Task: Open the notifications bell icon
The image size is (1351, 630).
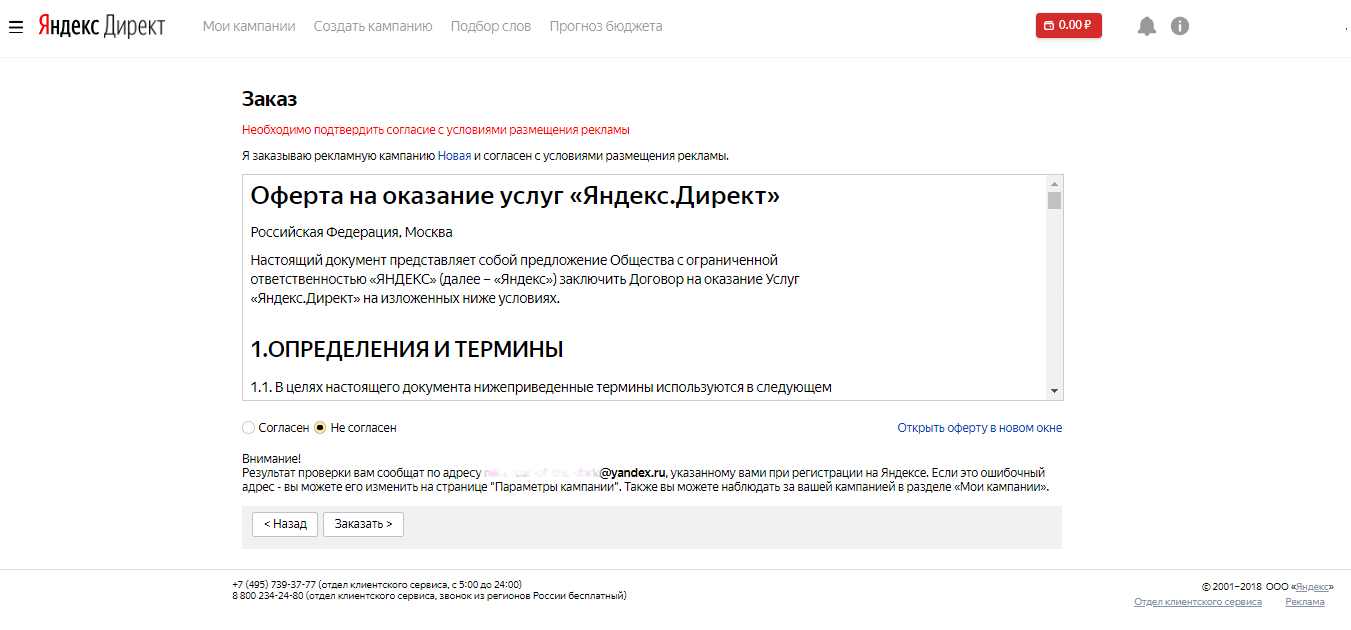Action: tap(1147, 27)
